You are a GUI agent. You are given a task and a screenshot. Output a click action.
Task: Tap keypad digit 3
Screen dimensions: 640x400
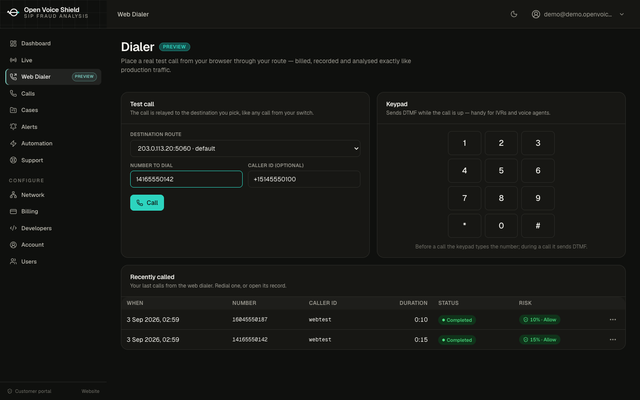coord(538,143)
